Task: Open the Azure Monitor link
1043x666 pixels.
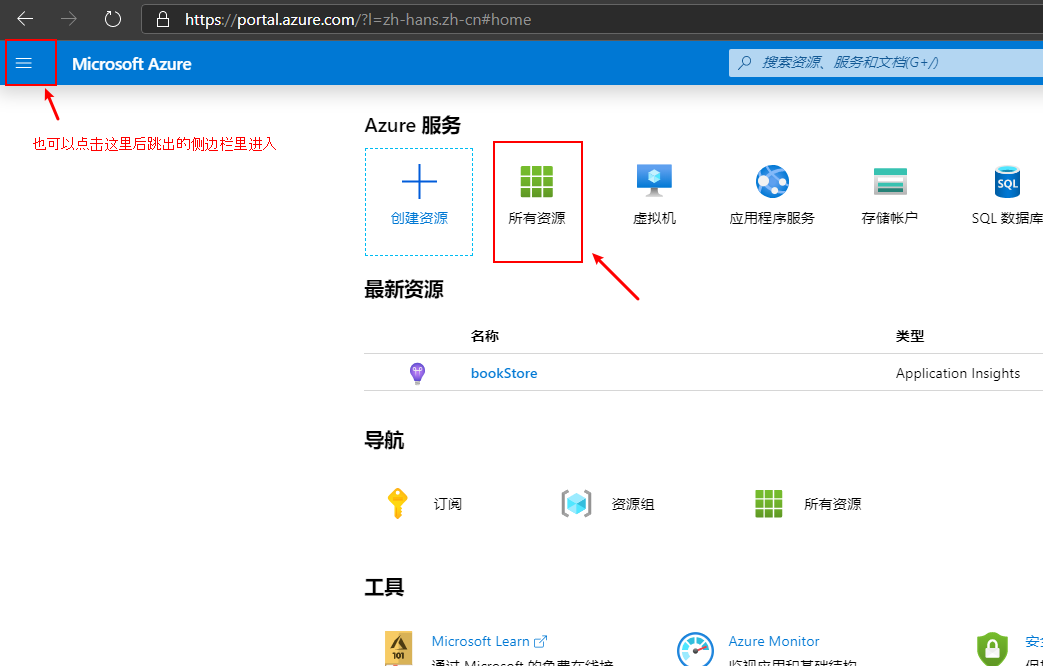Action: [774, 641]
